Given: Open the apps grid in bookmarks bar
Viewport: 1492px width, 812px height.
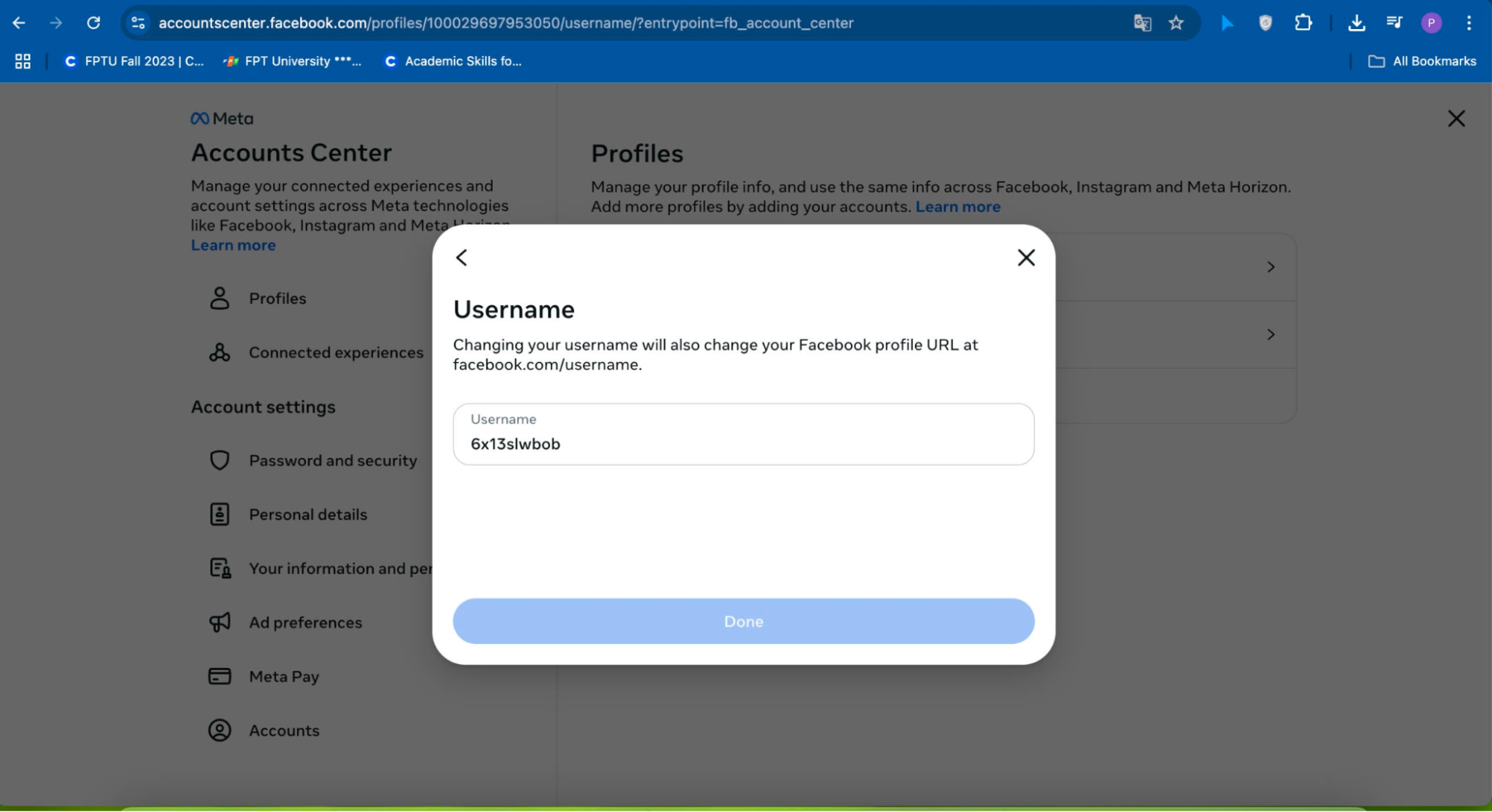Looking at the screenshot, I should tap(22, 61).
